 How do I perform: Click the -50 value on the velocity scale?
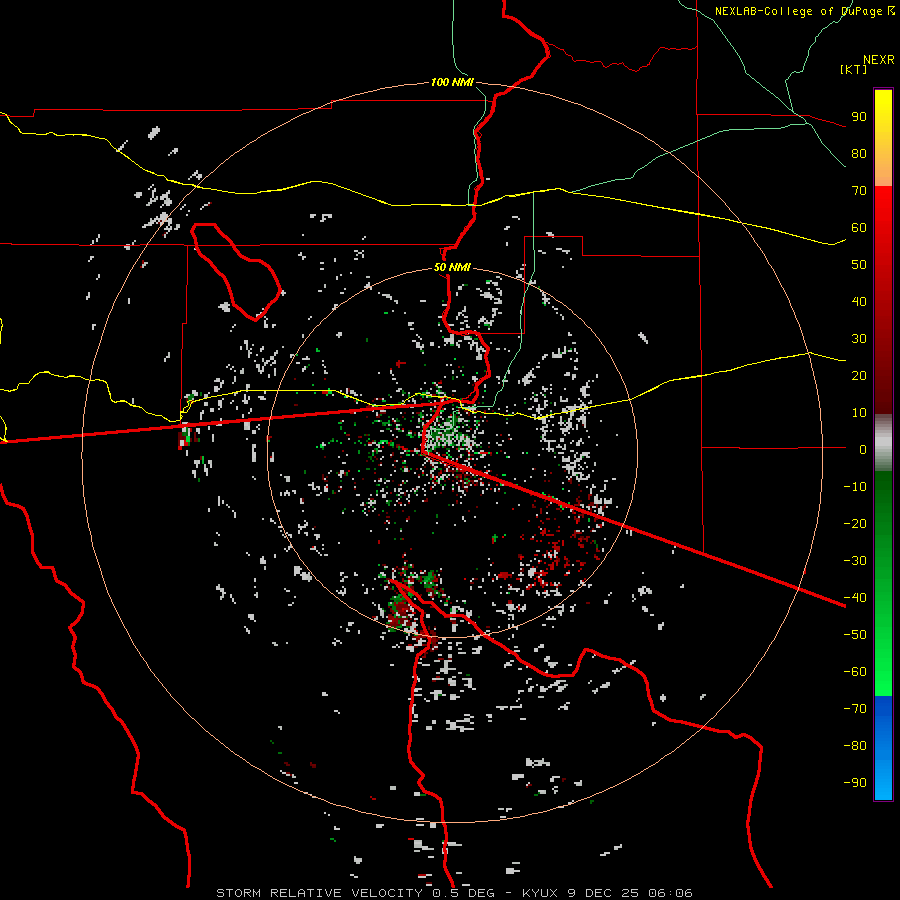click(x=855, y=635)
